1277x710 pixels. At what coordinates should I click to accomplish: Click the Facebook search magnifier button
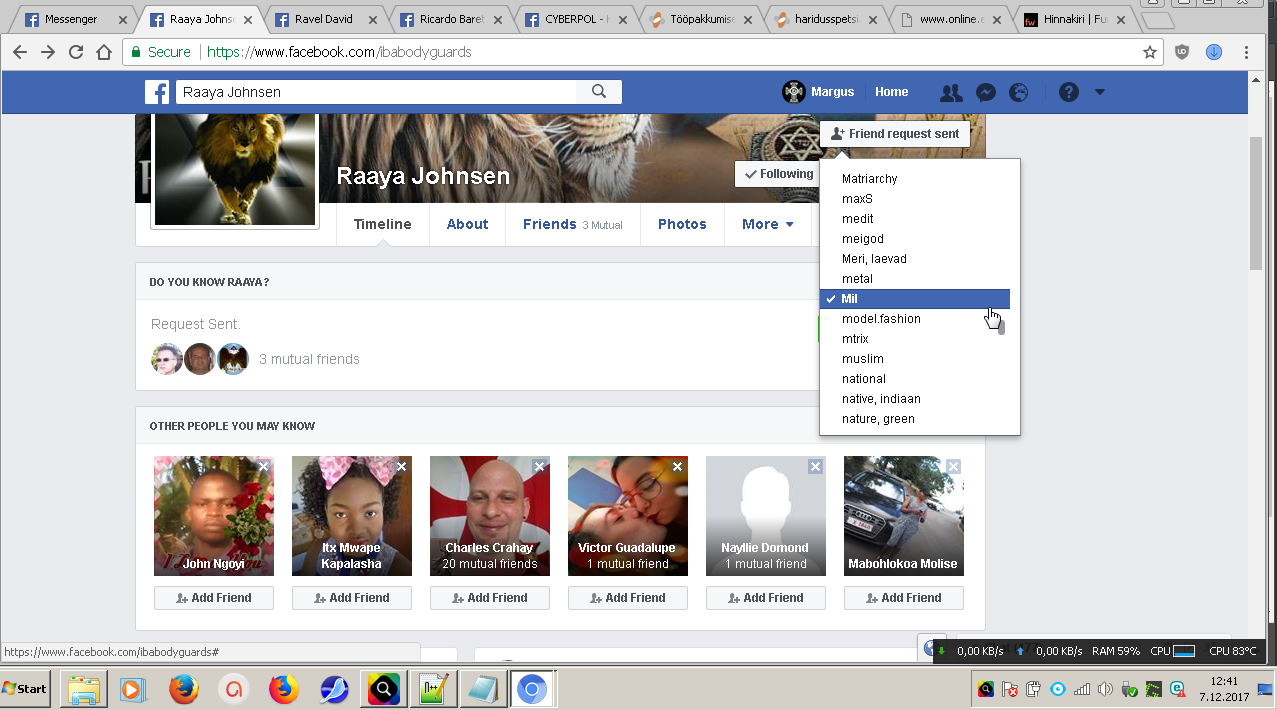click(x=599, y=92)
